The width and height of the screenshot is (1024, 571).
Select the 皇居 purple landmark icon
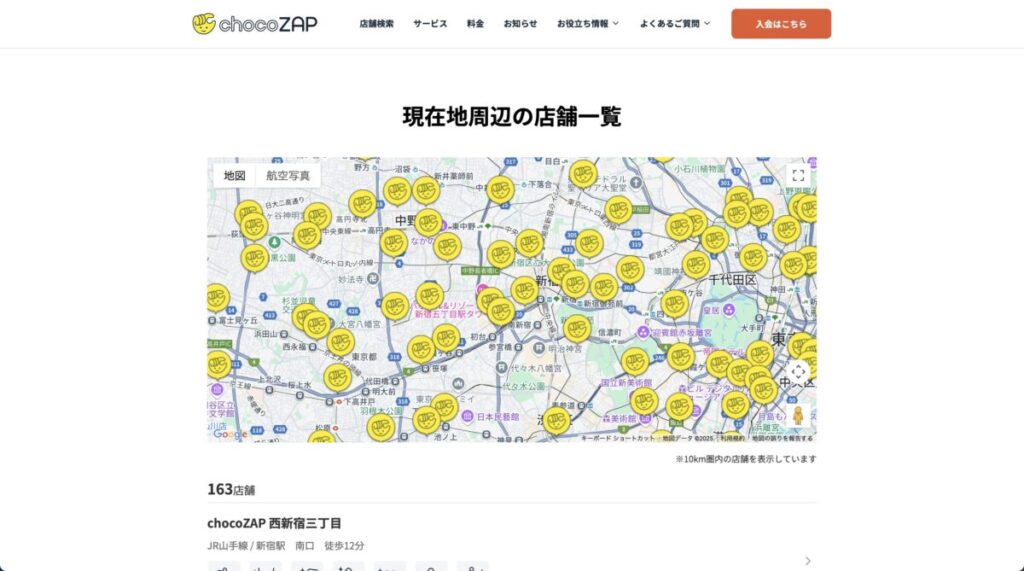pos(729,310)
